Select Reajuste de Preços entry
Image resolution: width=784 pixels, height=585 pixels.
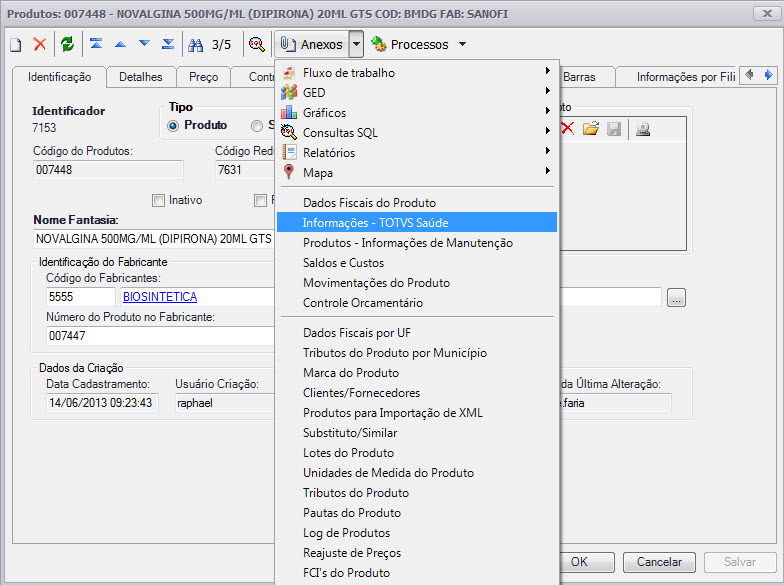pyautogui.click(x=416, y=552)
